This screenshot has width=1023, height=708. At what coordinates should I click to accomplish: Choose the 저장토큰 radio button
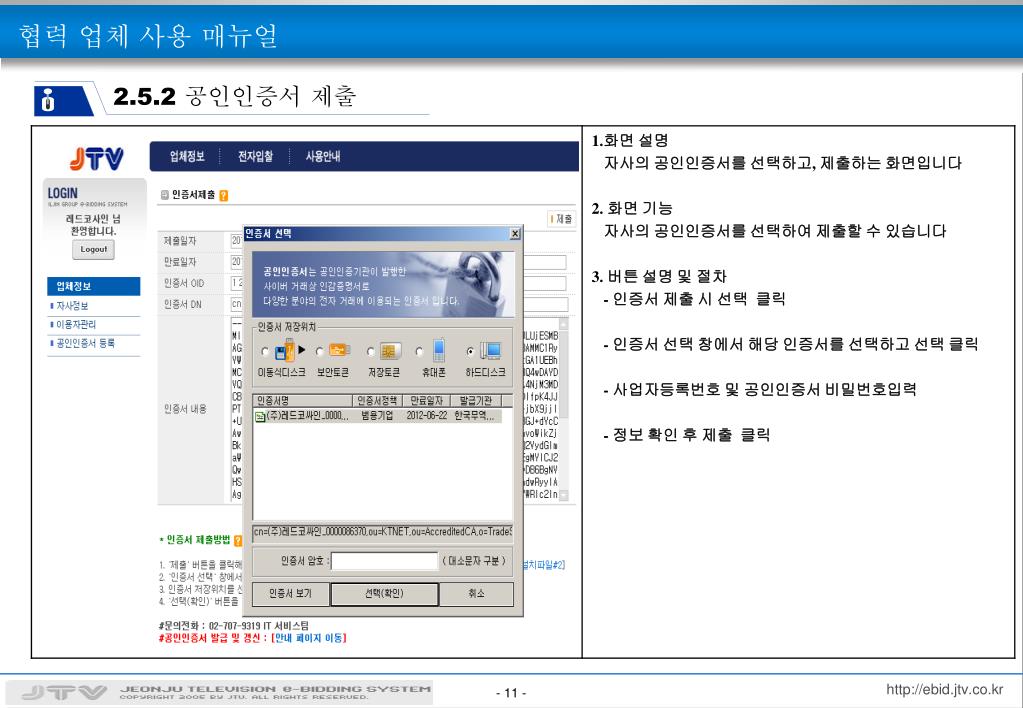coord(371,352)
